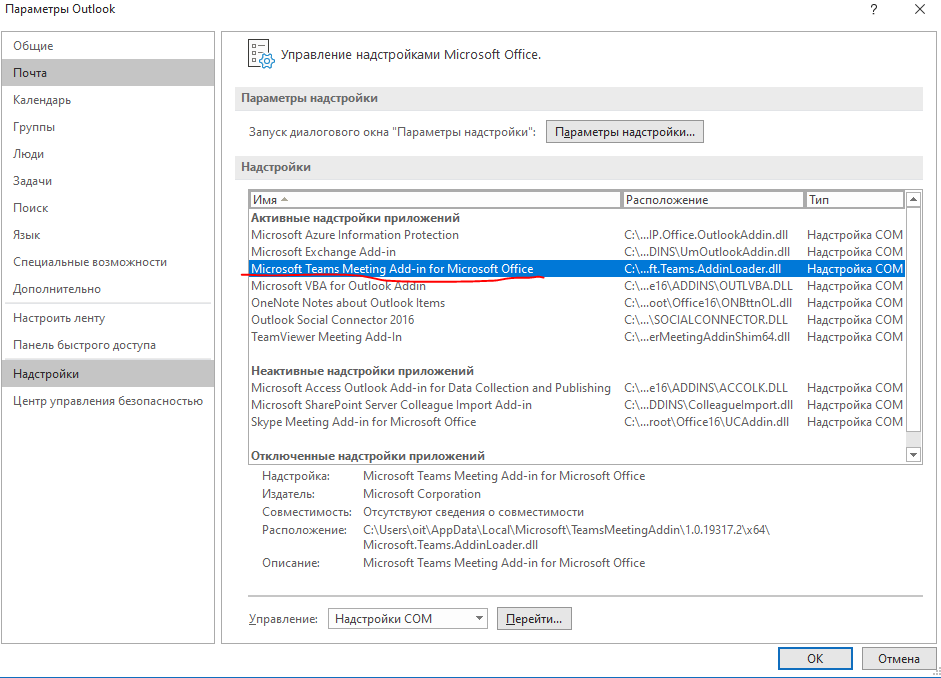Click the OUTLVBA.DLL location cell

coord(708,286)
